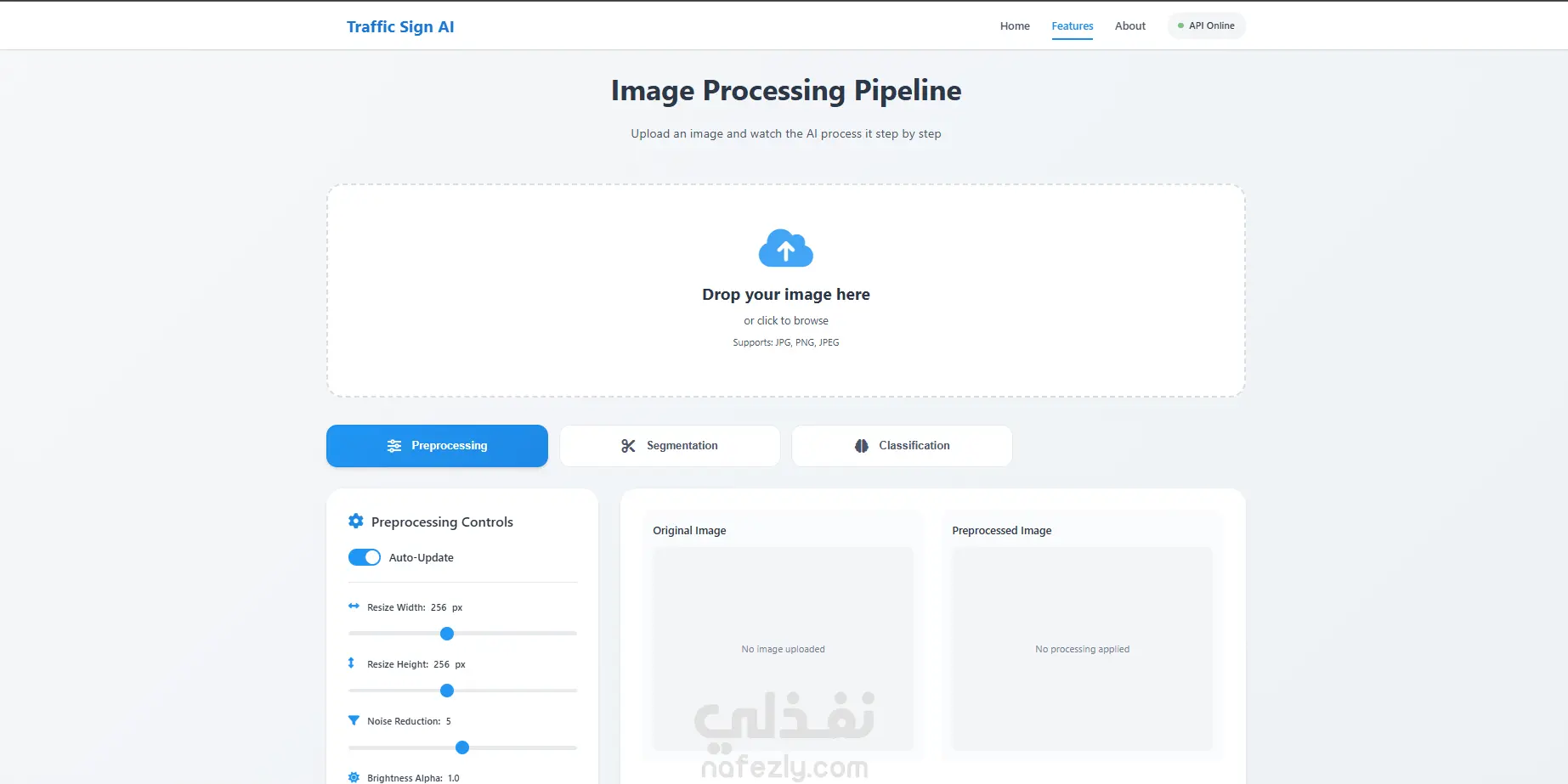
Task: Click the Noise Reduction slider handle
Action: coord(462,747)
